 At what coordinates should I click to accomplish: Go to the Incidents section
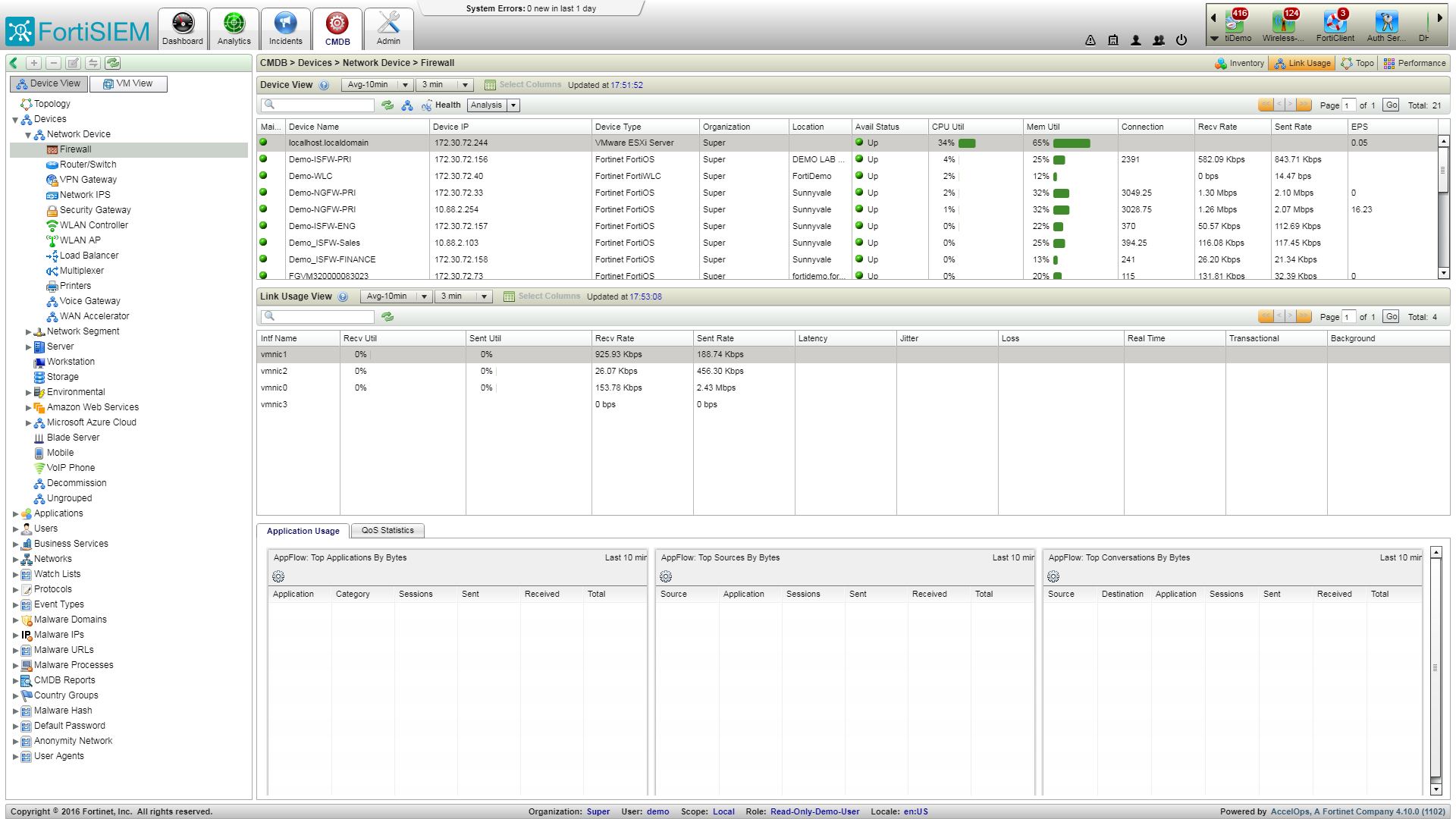285,29
